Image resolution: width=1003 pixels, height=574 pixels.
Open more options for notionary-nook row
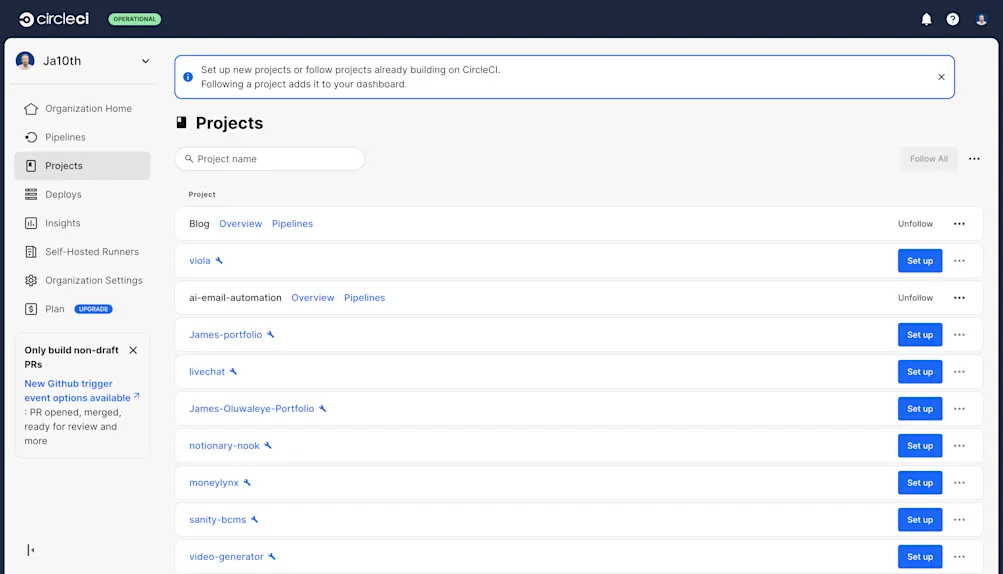[960, 446]
